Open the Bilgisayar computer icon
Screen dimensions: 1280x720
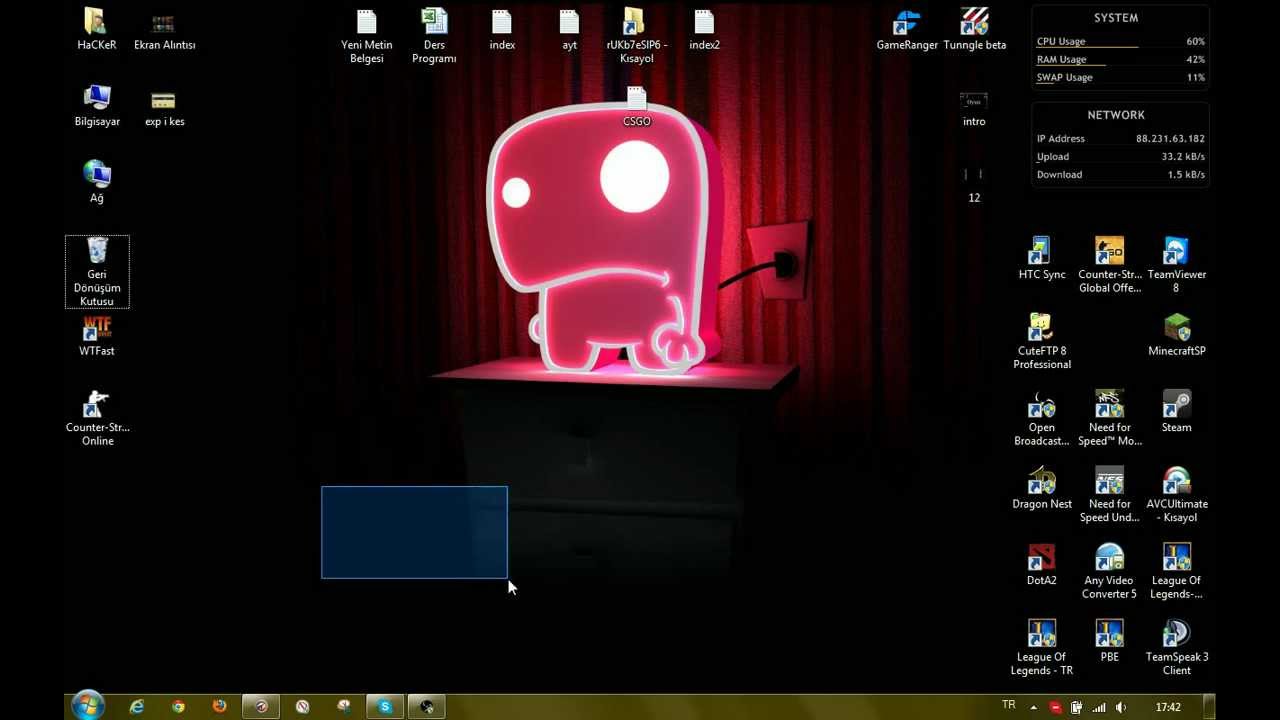[x=97, y=106]
